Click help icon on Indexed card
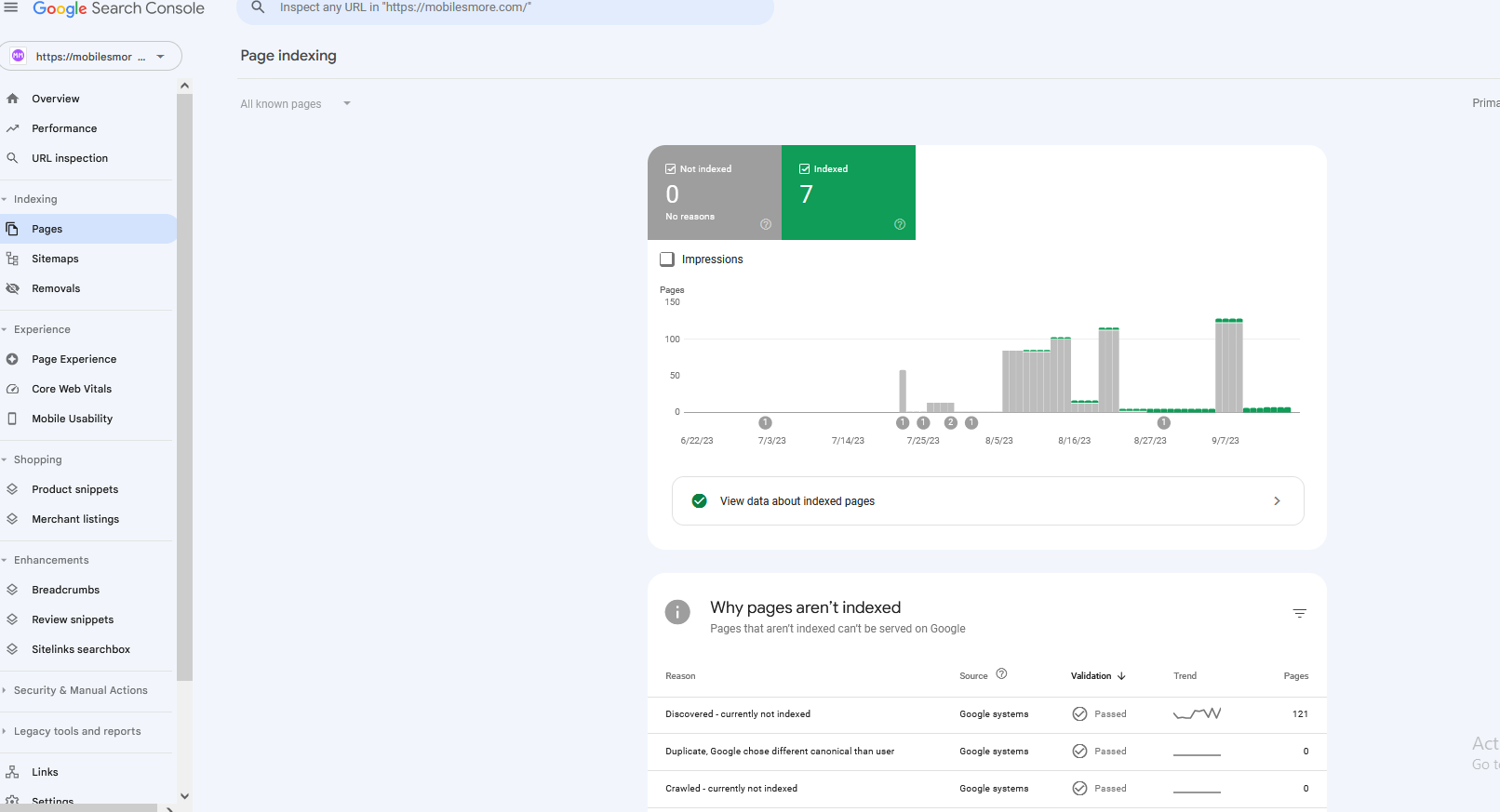This screenshot has width=1500, height=812. tap(900, 224)
